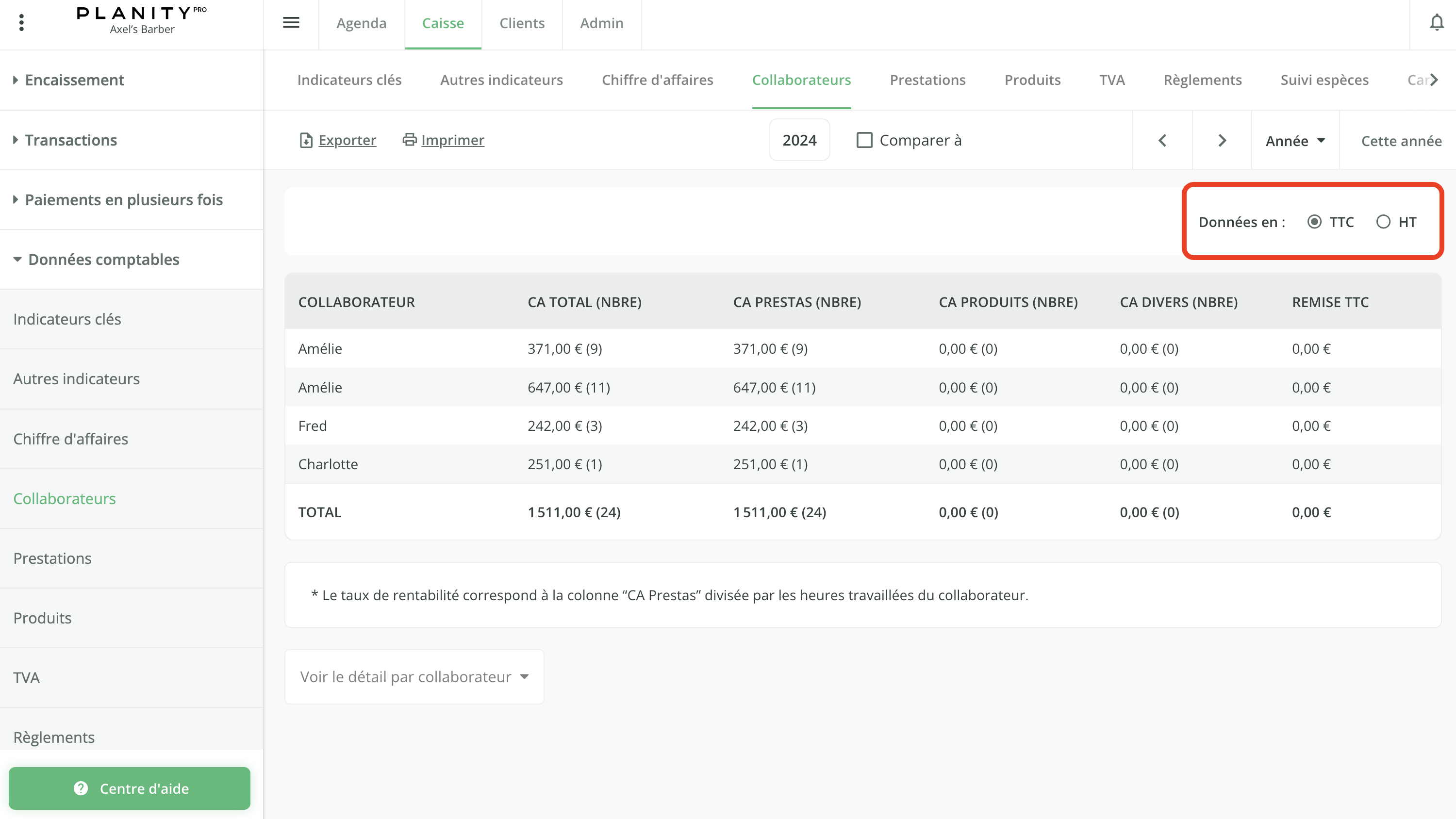Open the Année period dropdown
Screen dimensions: 1456x819
click(1295, 141)
